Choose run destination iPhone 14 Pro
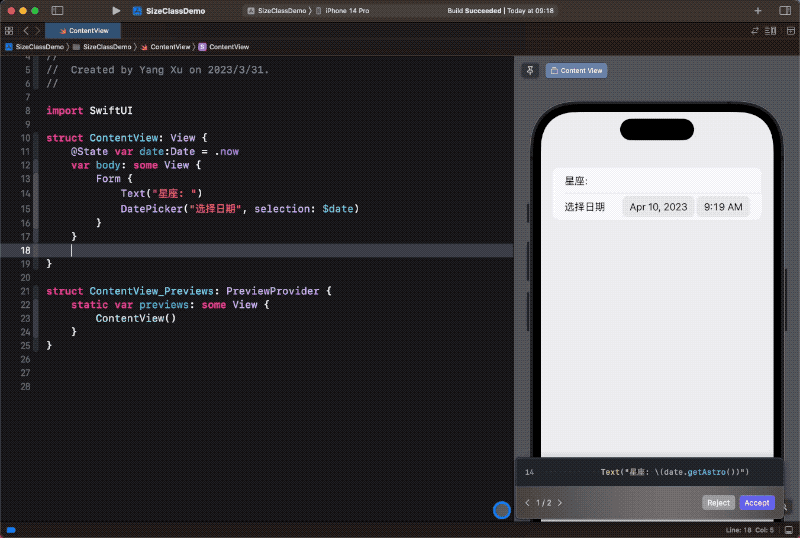The height and width of the screenshot is (538, 800). click(x=342, y=11)
